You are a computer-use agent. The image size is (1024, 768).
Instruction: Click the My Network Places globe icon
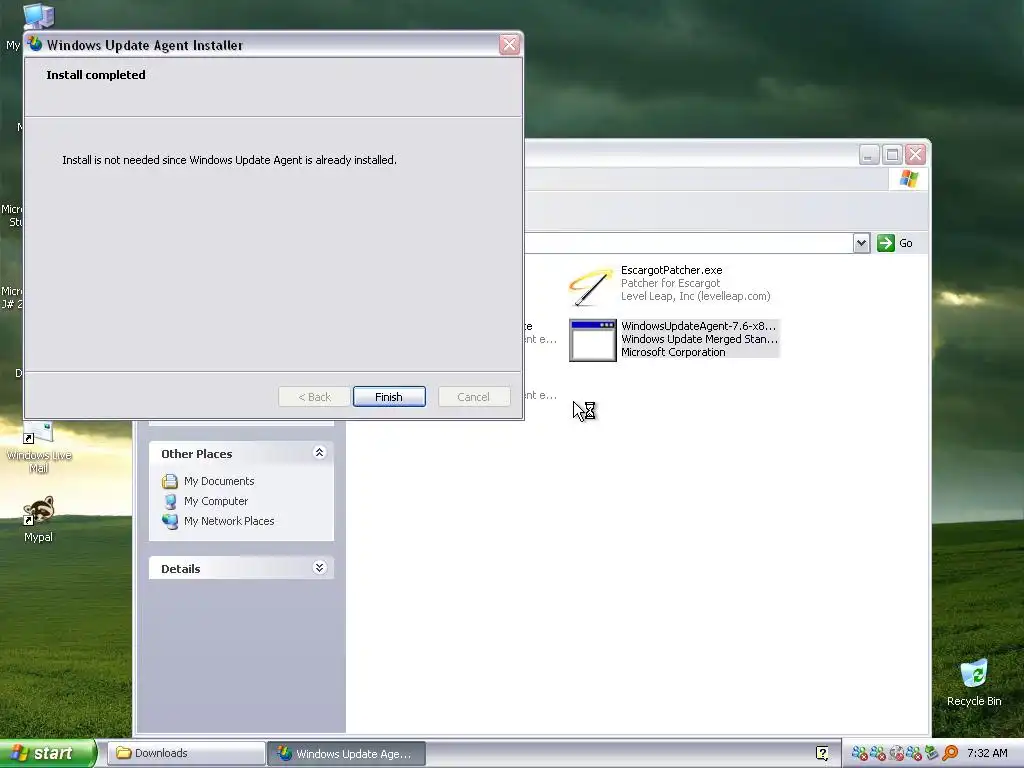[x=170, y=521]
